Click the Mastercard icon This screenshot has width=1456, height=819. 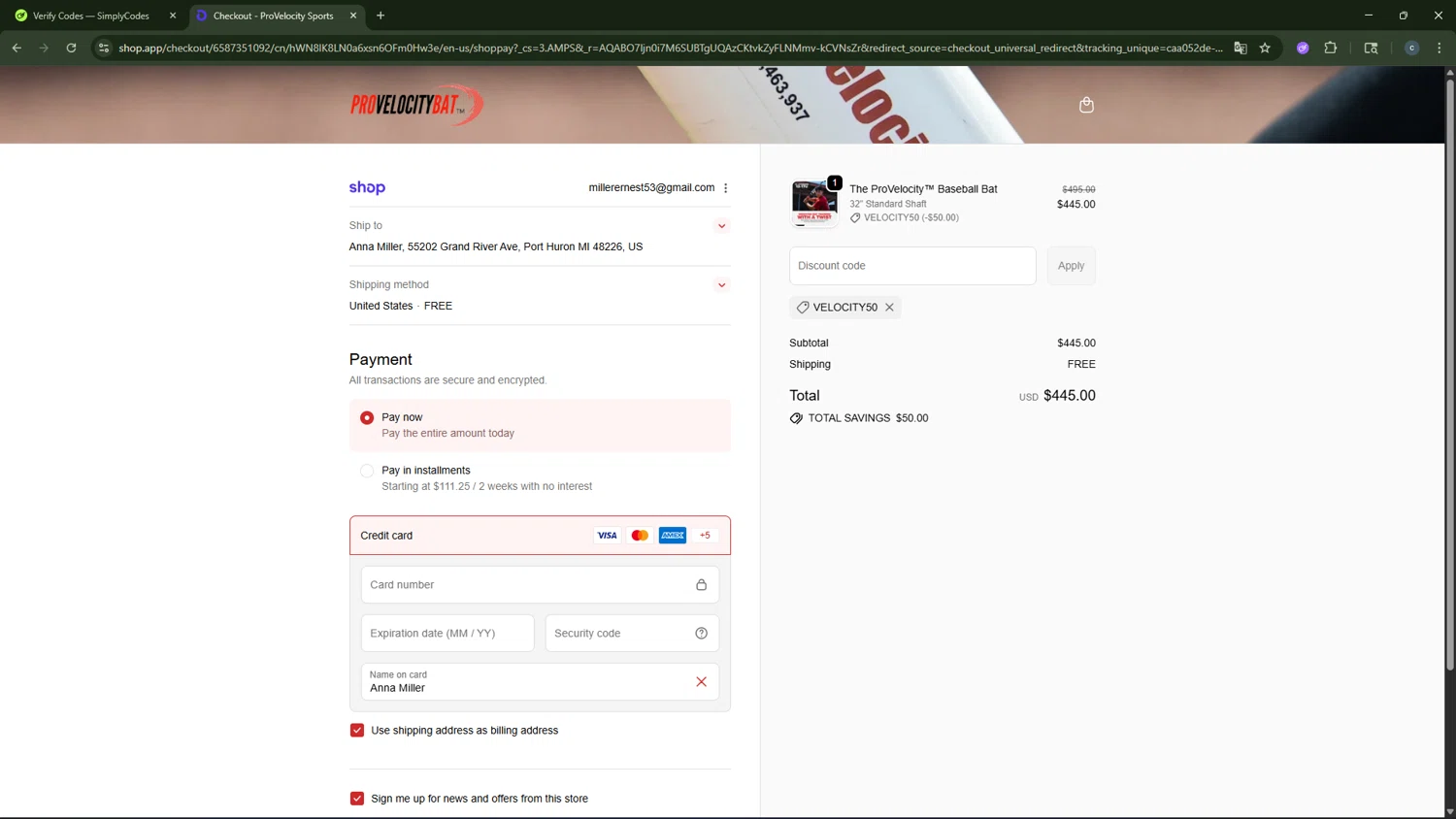click(x=640, y=536)
